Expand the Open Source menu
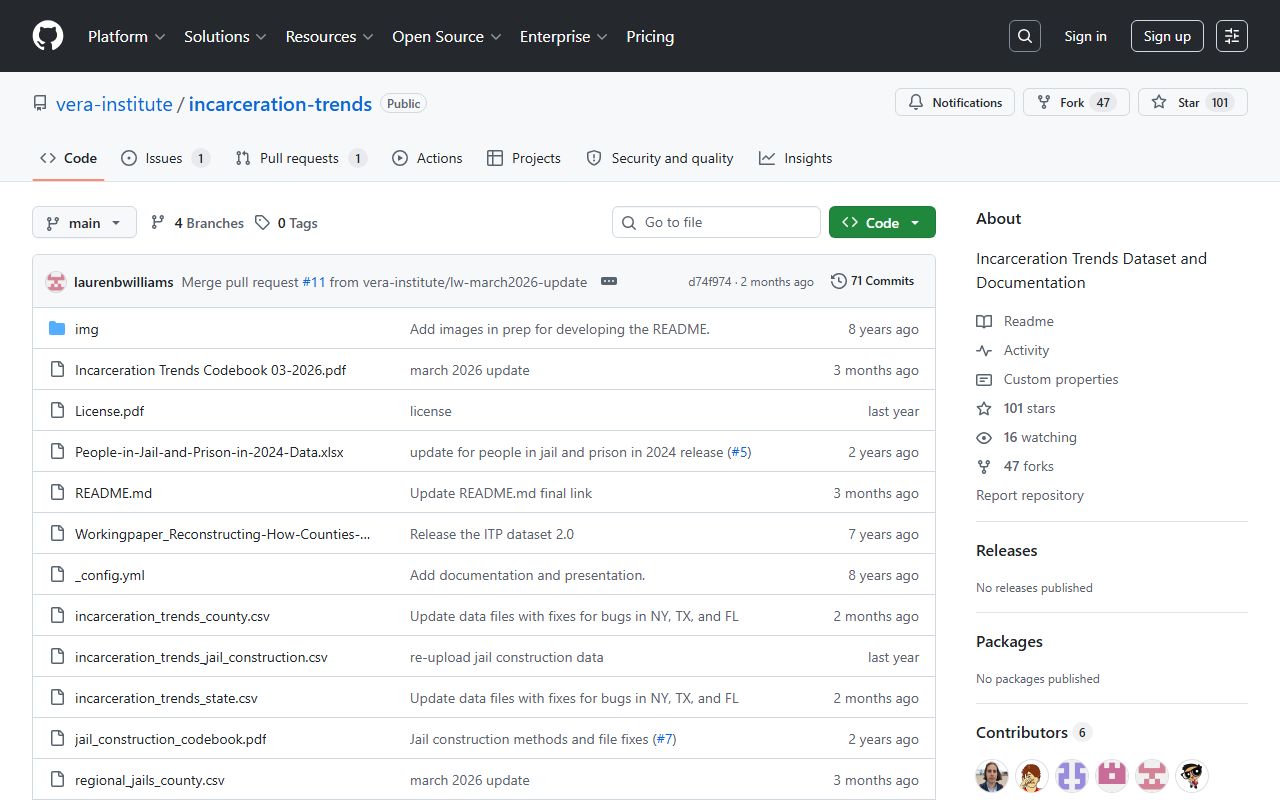 pos(447,36)
